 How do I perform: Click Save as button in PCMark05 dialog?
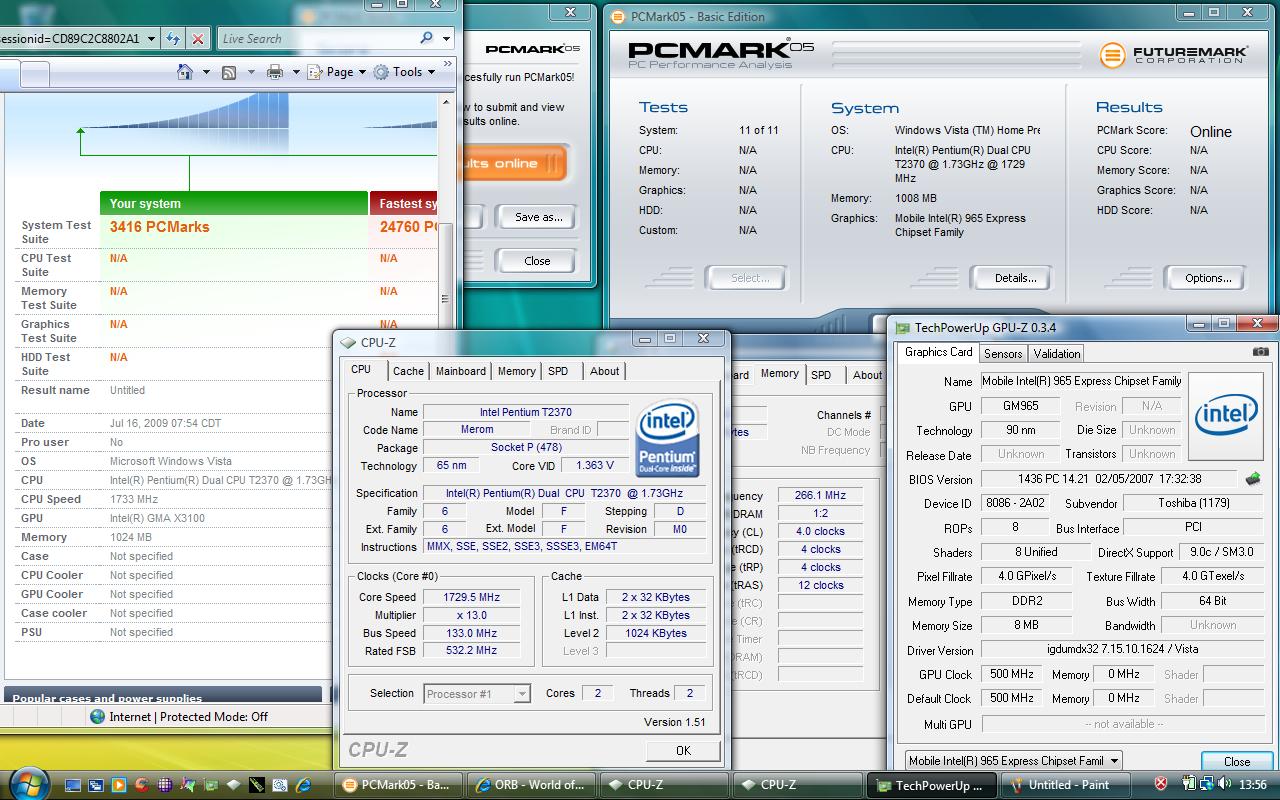(x=538, y=217)
